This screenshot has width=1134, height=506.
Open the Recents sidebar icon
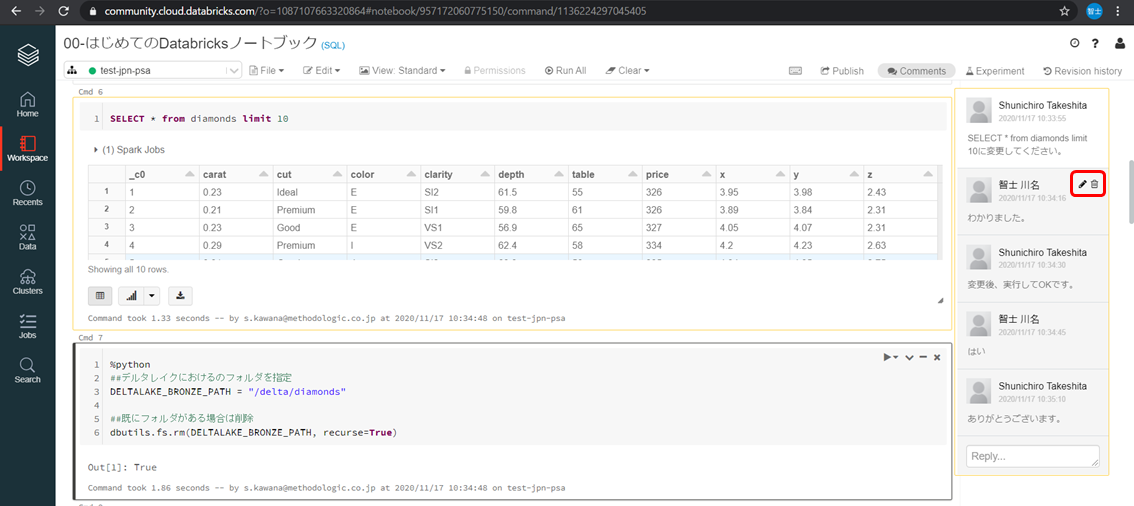click(27, 193)
